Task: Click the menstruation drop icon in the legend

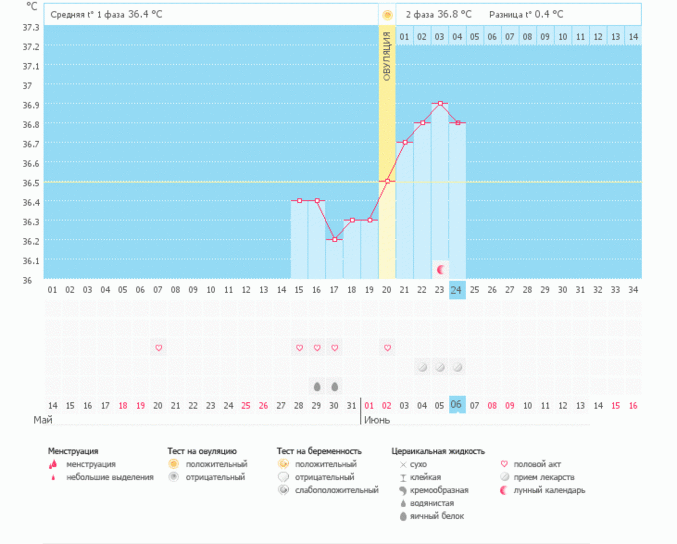Action: click(53, 464)
